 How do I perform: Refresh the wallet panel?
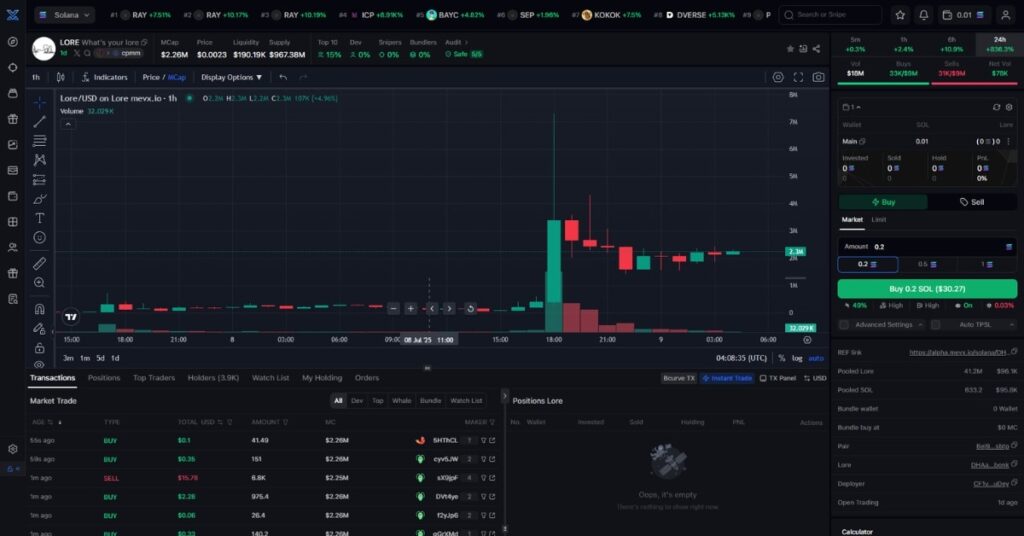pyautogui.click(x=996, y=107)
